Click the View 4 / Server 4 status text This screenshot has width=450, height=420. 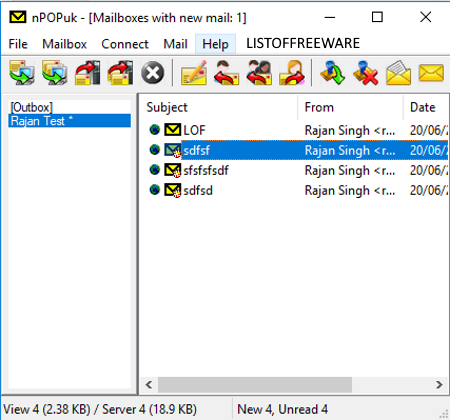(100, 409)
